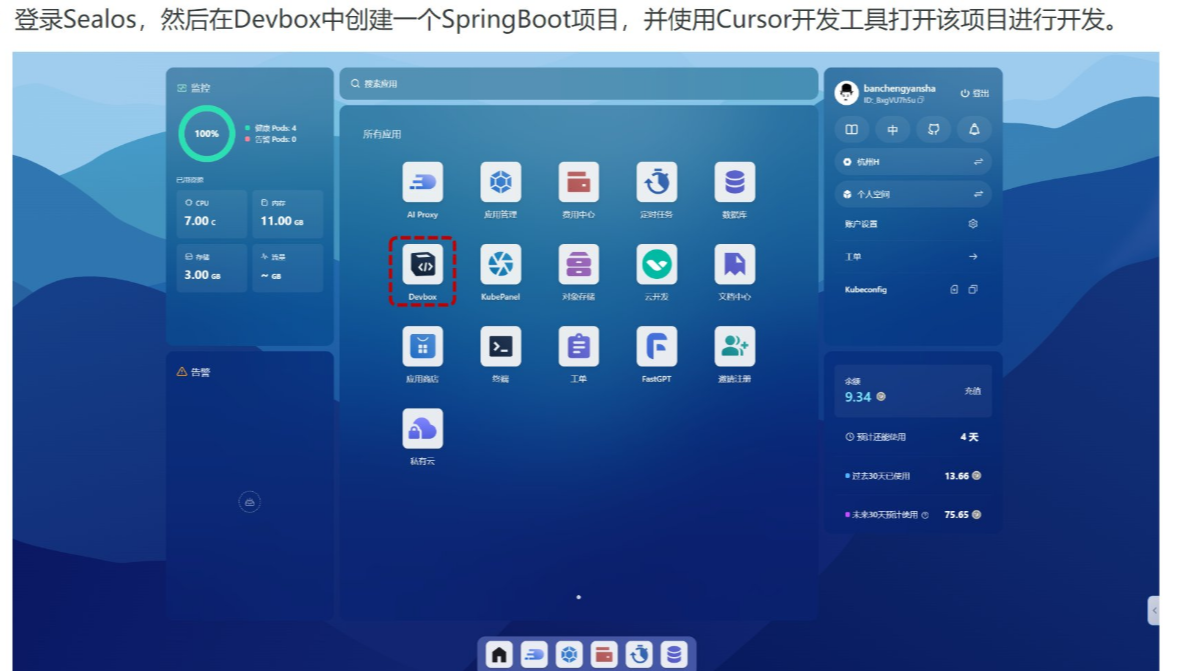This screenshot has width=1183, height=671.
Task: Open the 文档中心 app icon
Action: 735,264
